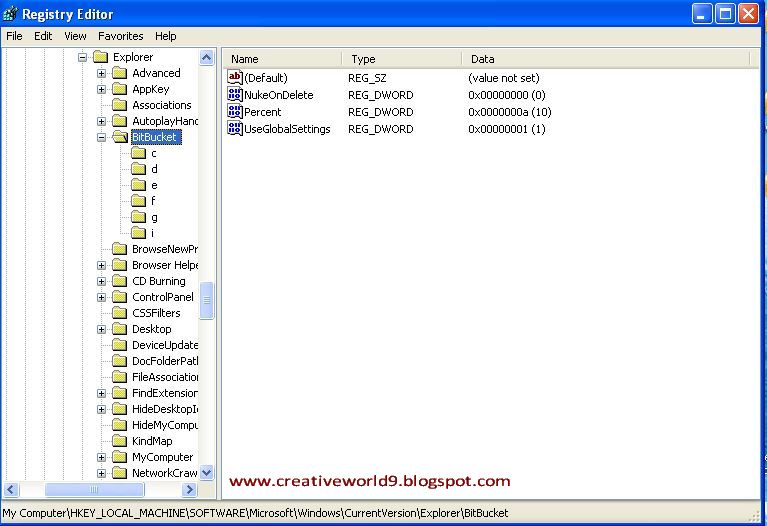Click the UseGlobalSettings DWORD icon
767x526 pixels.
pyautogui.click(x=235, y=129)
